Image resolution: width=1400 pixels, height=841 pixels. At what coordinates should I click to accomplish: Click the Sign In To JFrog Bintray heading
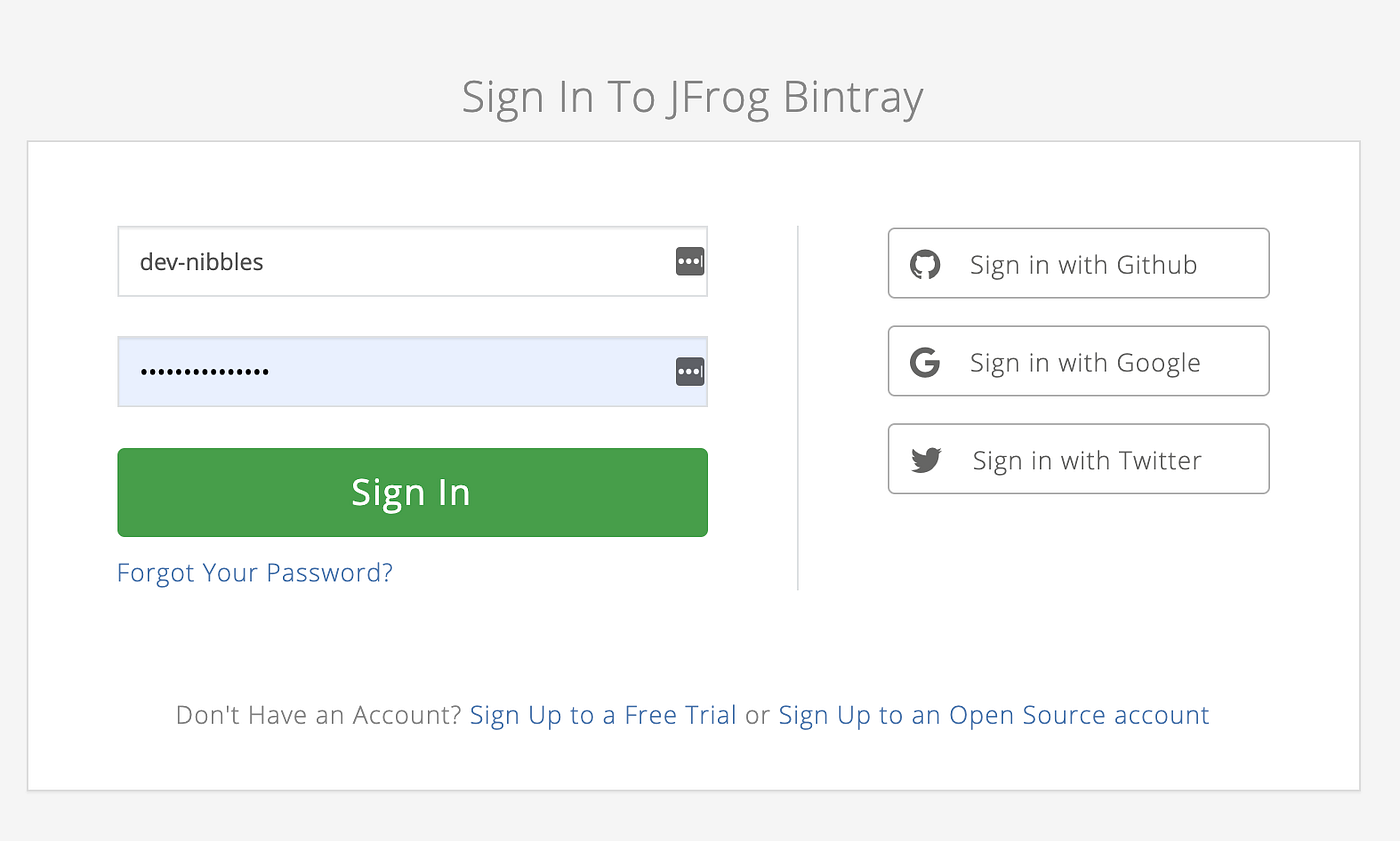point(692,97)
